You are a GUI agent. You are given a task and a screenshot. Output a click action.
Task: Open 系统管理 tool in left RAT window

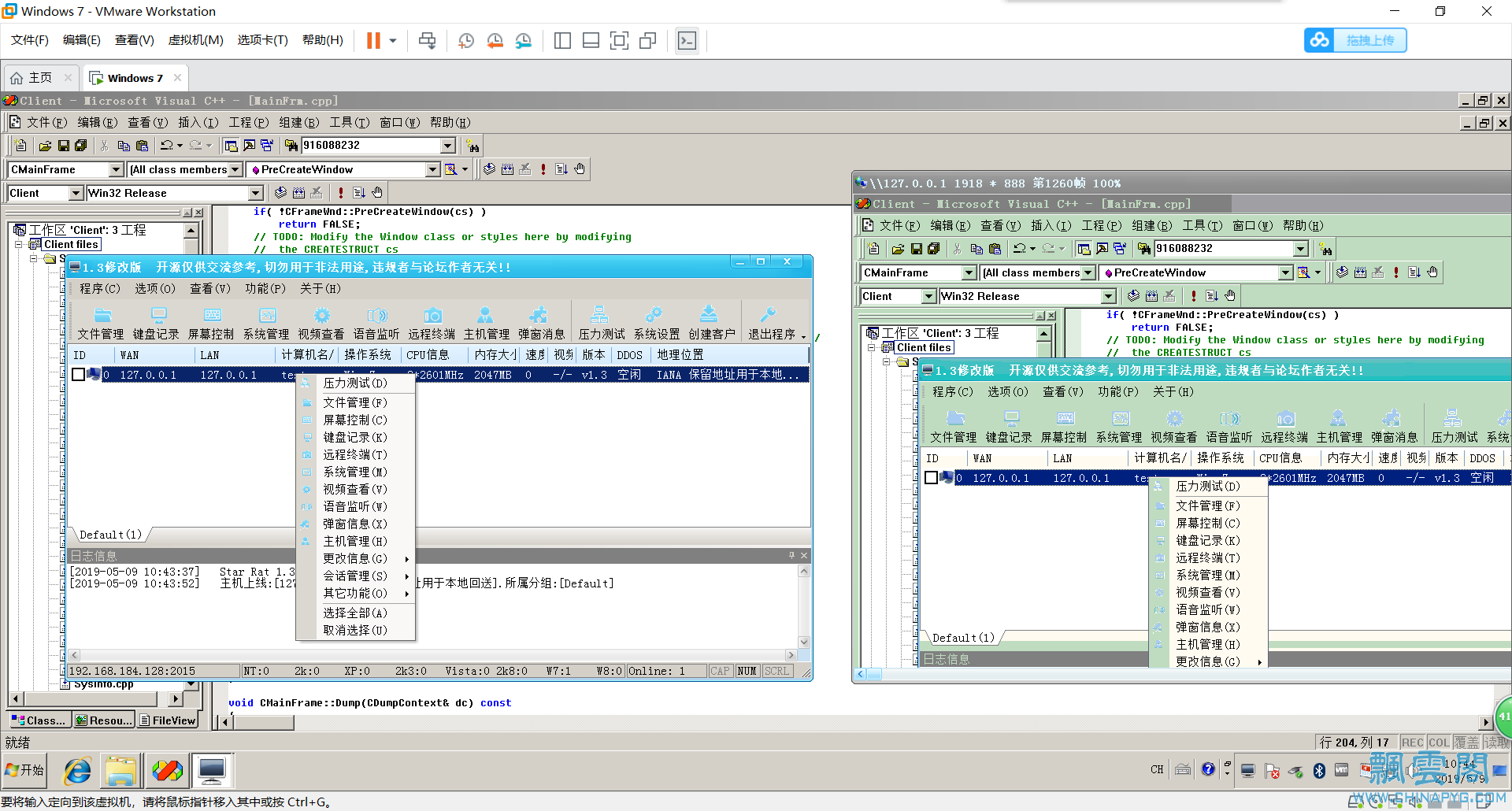(266, 324)
